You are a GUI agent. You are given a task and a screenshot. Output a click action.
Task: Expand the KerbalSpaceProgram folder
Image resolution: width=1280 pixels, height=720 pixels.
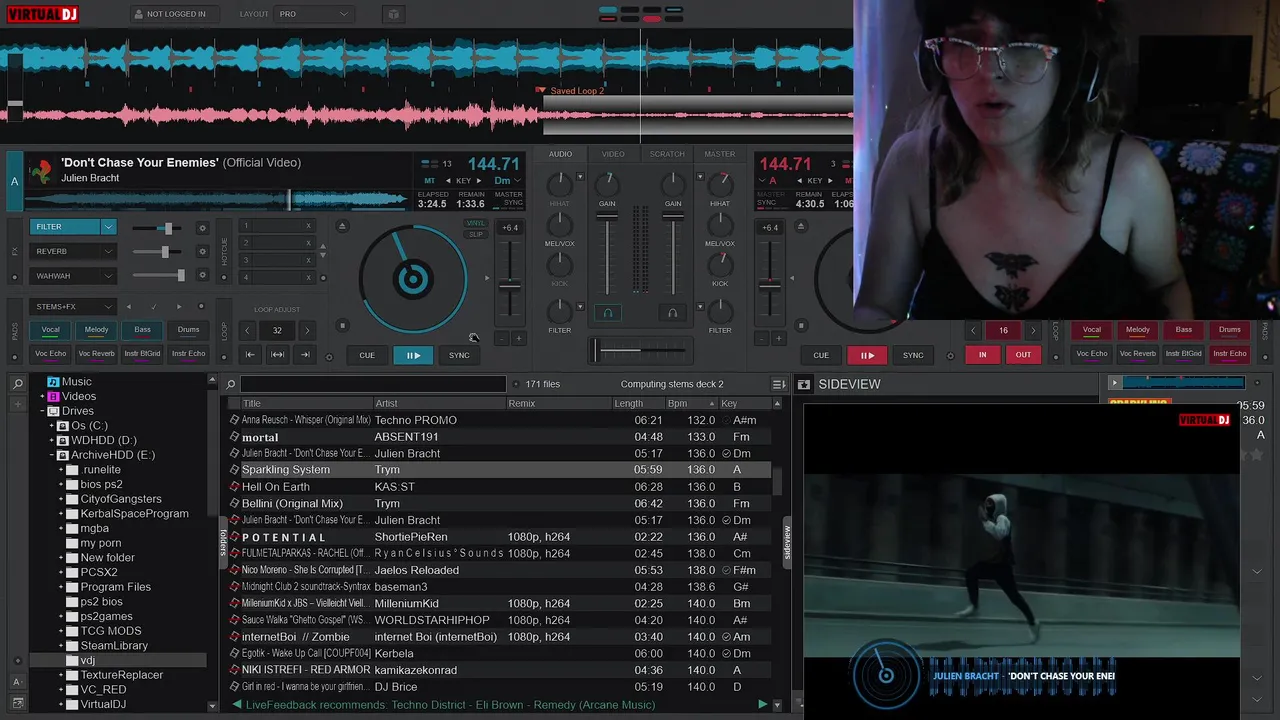[61, 514]
